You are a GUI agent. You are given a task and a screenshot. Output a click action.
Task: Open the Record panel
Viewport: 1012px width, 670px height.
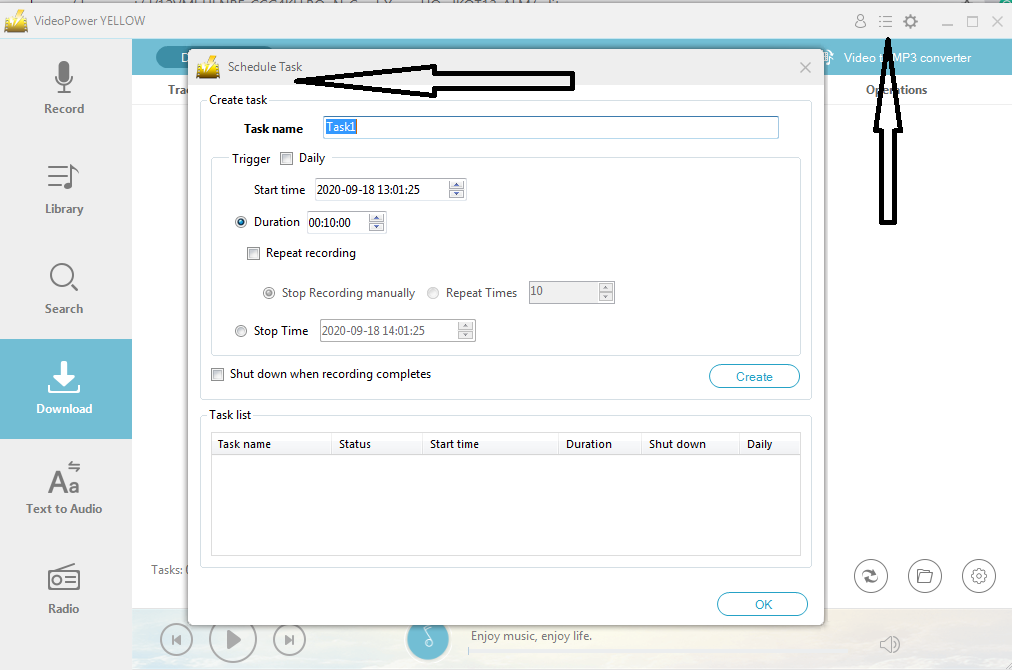point(64,88)
